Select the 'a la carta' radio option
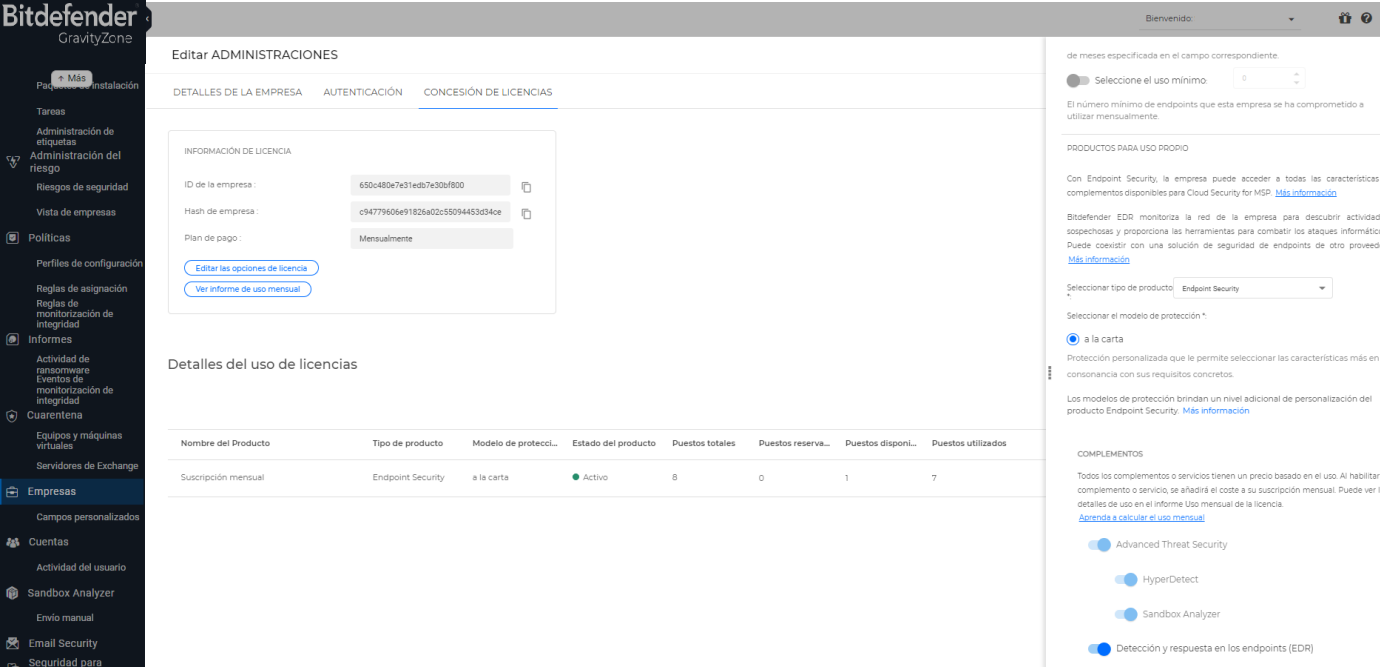Image resolution: width=1383 pixels, height=669 pixels. 1073,339
